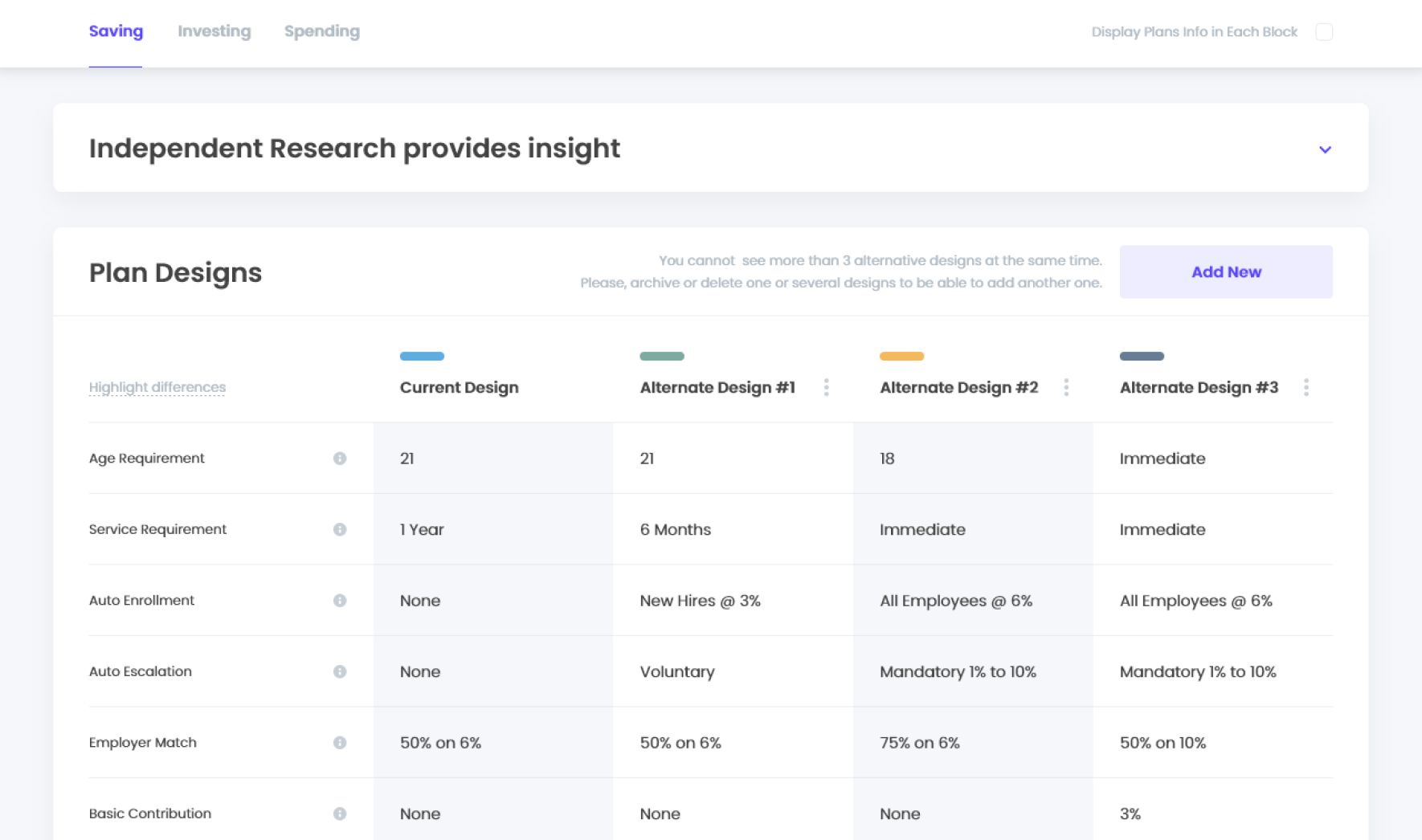Click the Add New button

pos(1226,272)
